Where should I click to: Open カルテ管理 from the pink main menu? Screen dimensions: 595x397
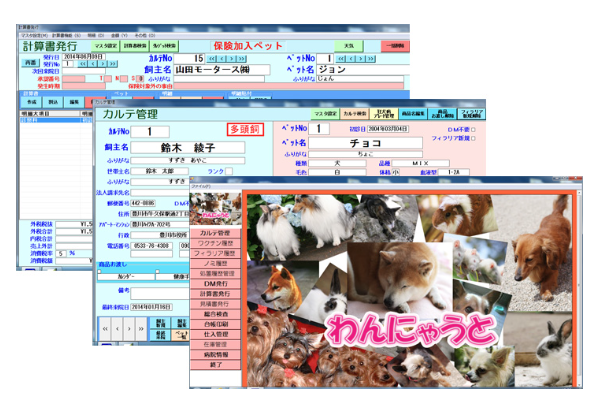215,233
